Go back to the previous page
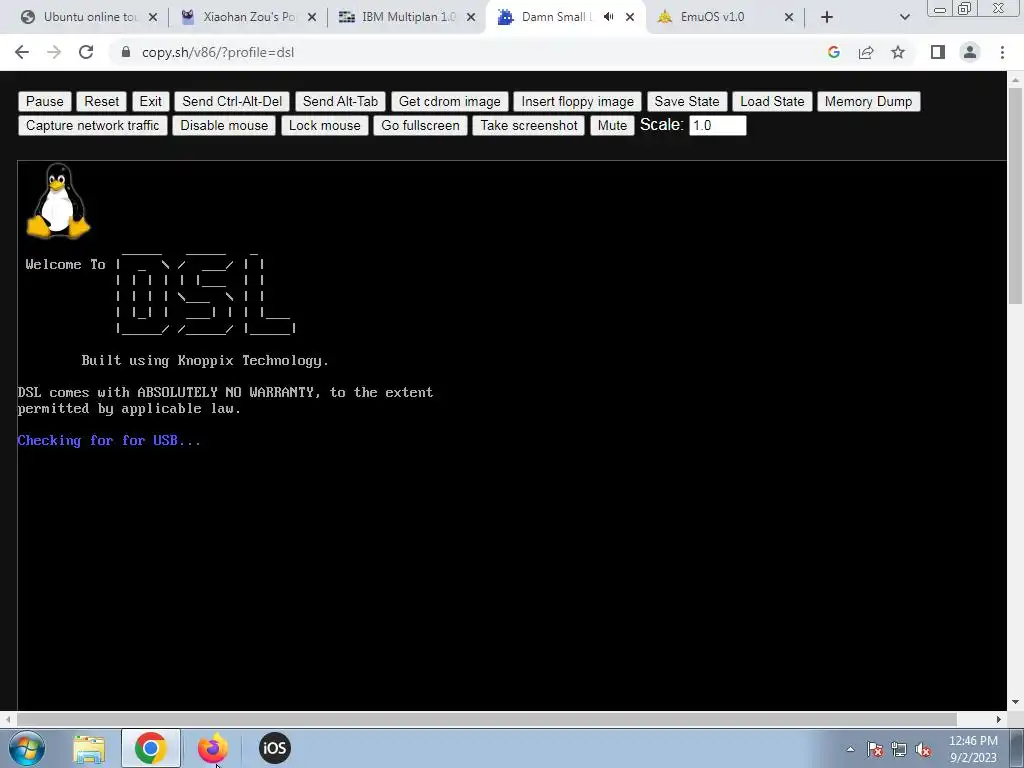 [x=22, y=52]
